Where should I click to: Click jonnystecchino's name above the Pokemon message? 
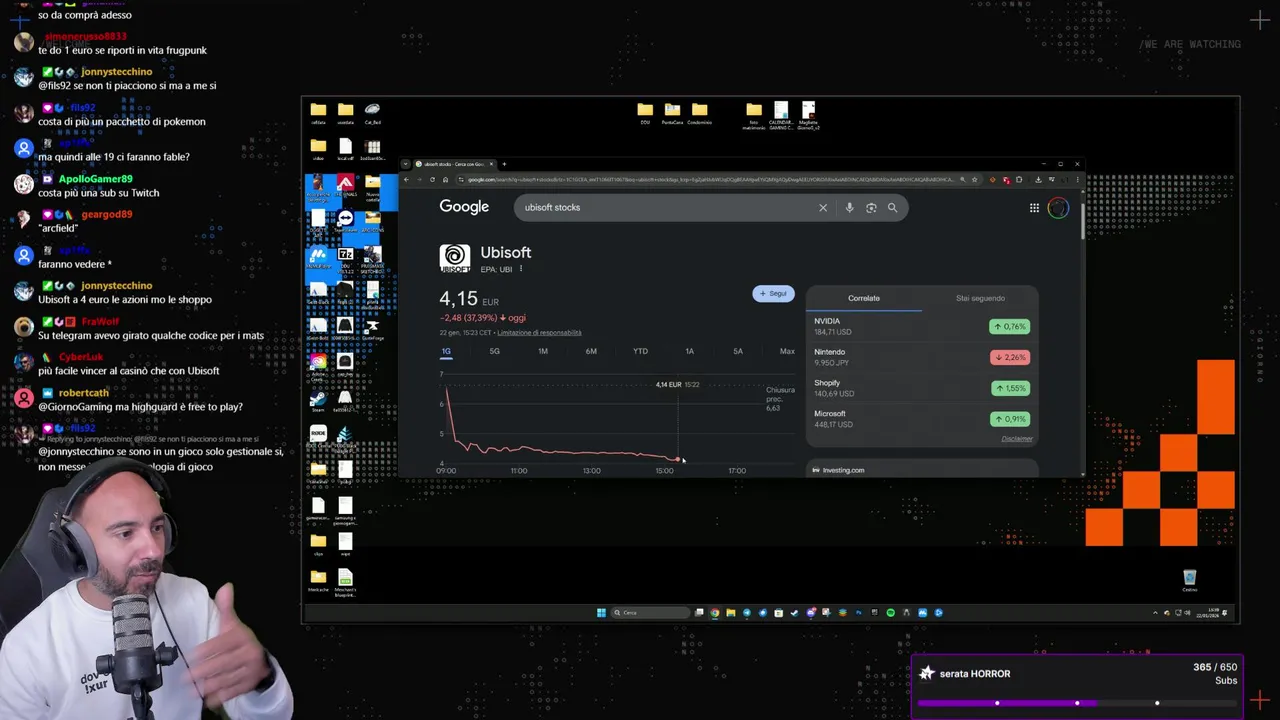click(117, 72)
